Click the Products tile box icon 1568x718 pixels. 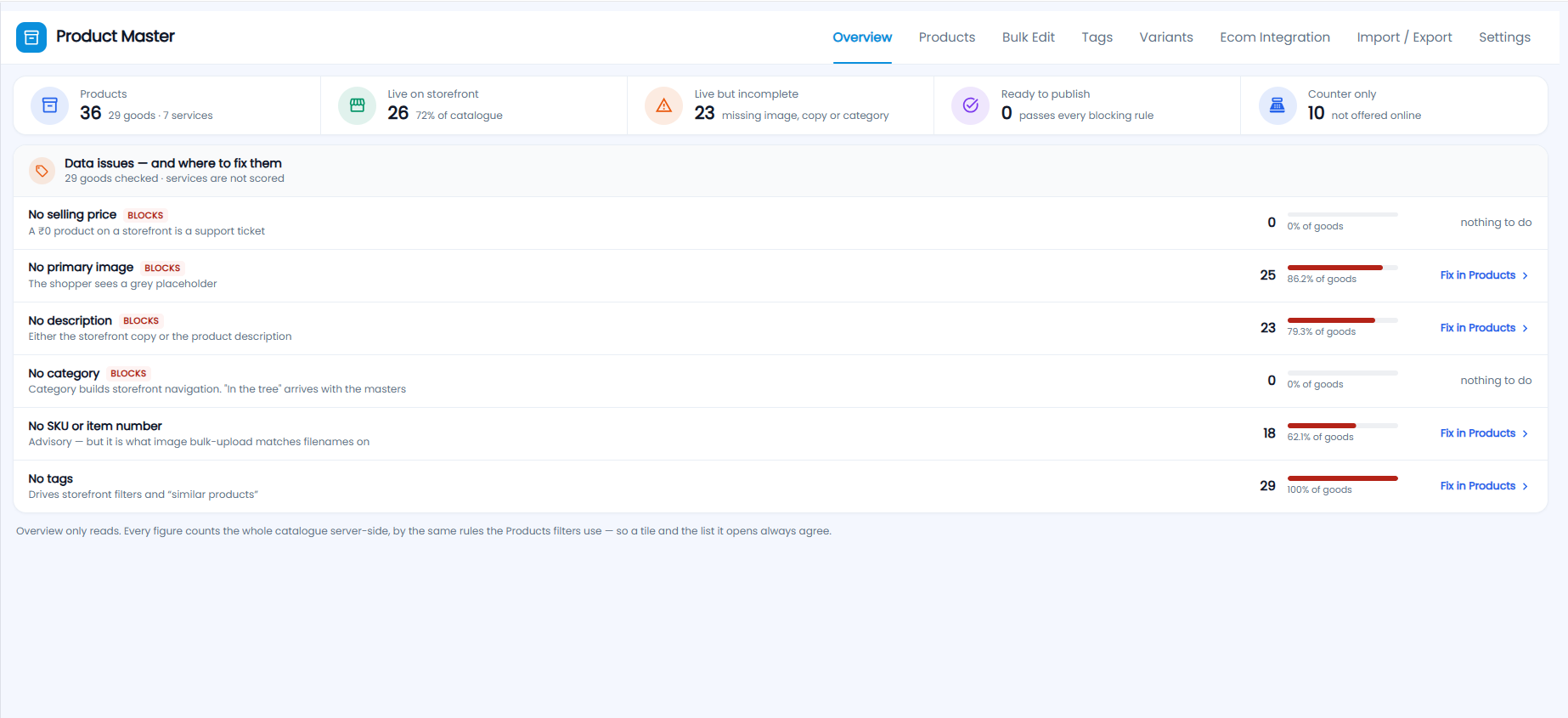tap(50, 105)
